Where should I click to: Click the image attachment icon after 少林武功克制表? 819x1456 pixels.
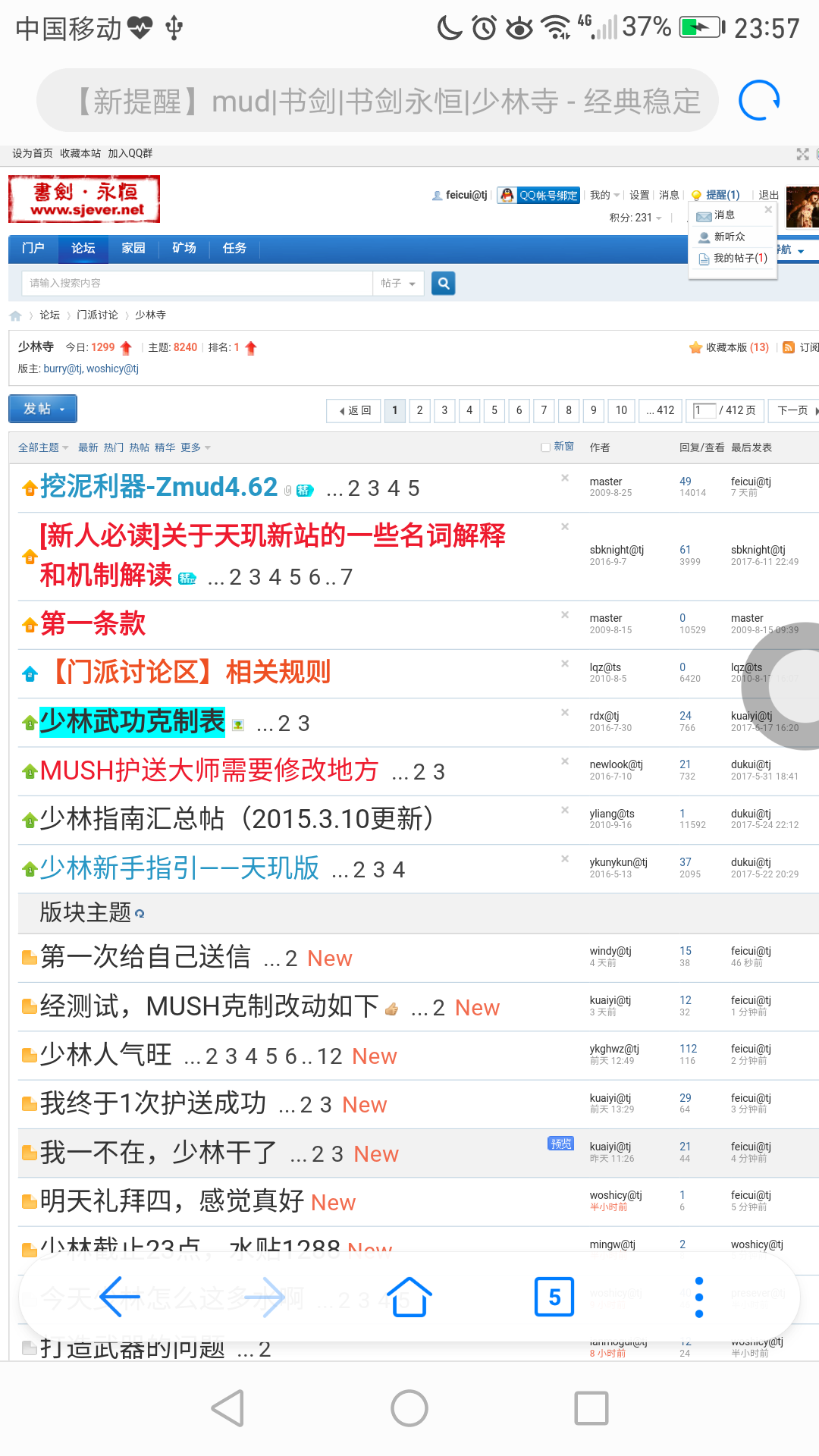238,725
